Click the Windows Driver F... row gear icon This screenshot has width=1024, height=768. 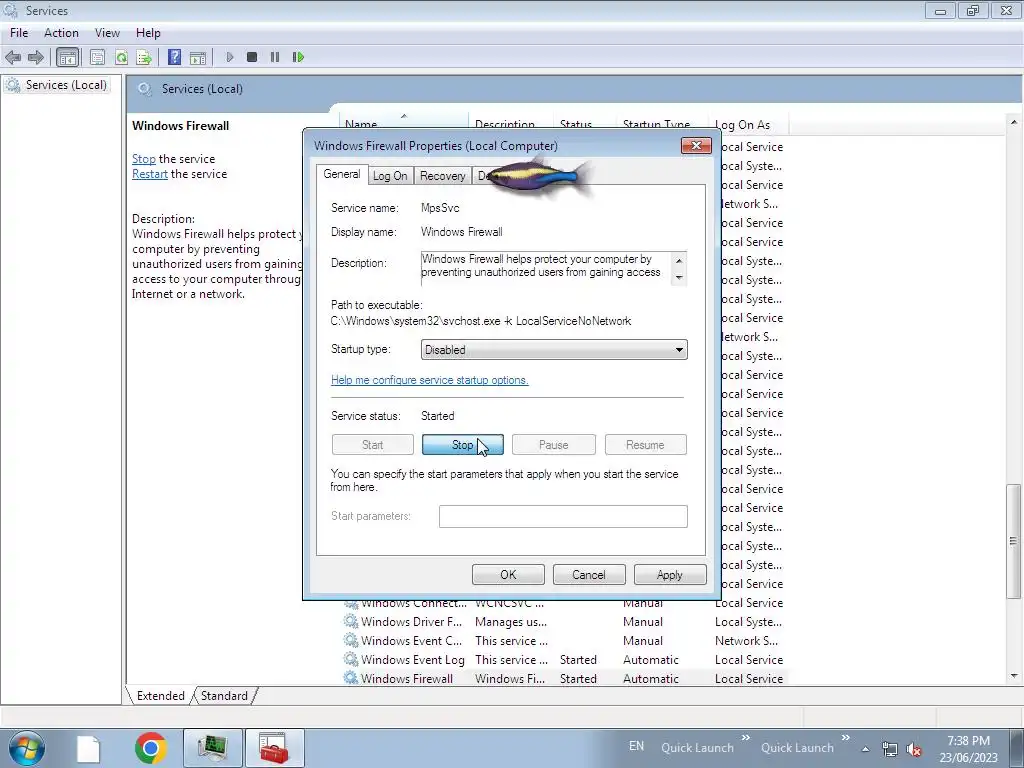pos(351,621)
